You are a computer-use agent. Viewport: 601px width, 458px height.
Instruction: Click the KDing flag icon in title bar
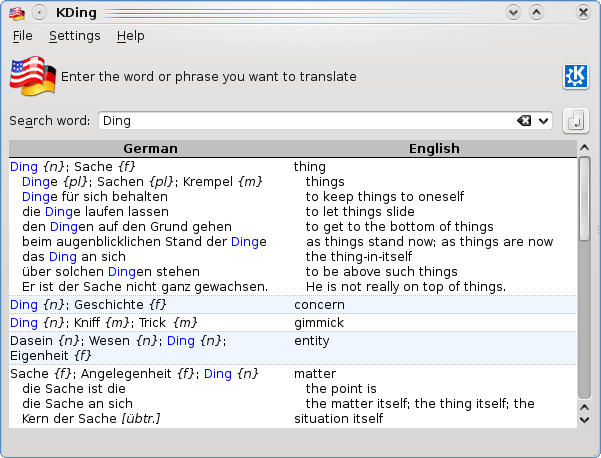tap(17, 13)
